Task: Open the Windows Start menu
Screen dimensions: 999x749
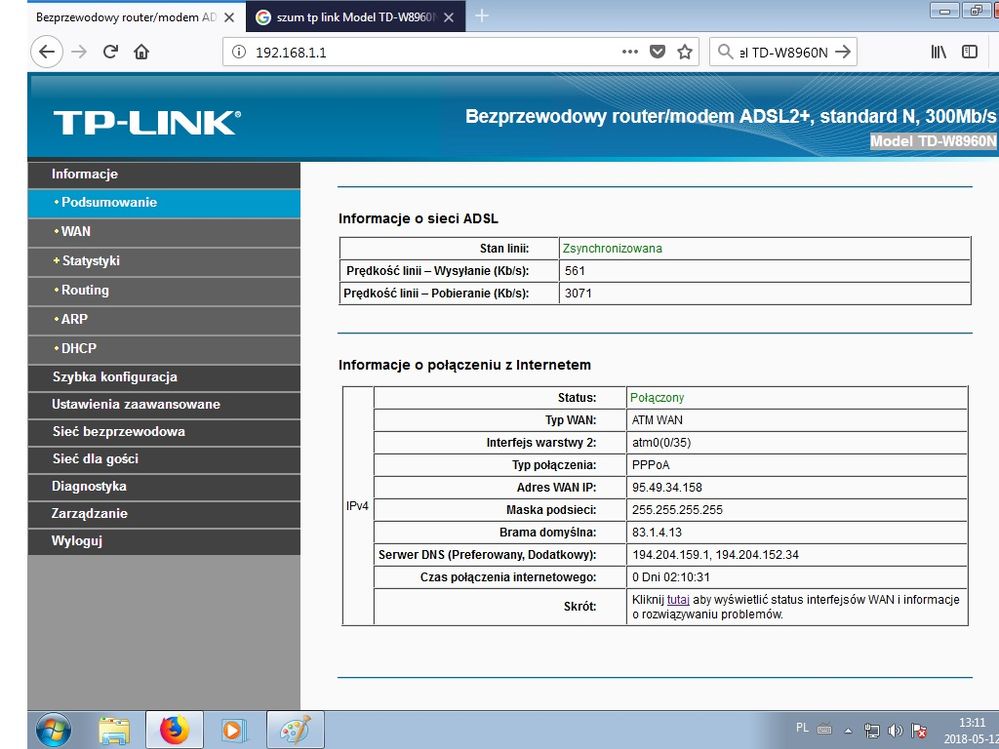Action: coord(54,729)
